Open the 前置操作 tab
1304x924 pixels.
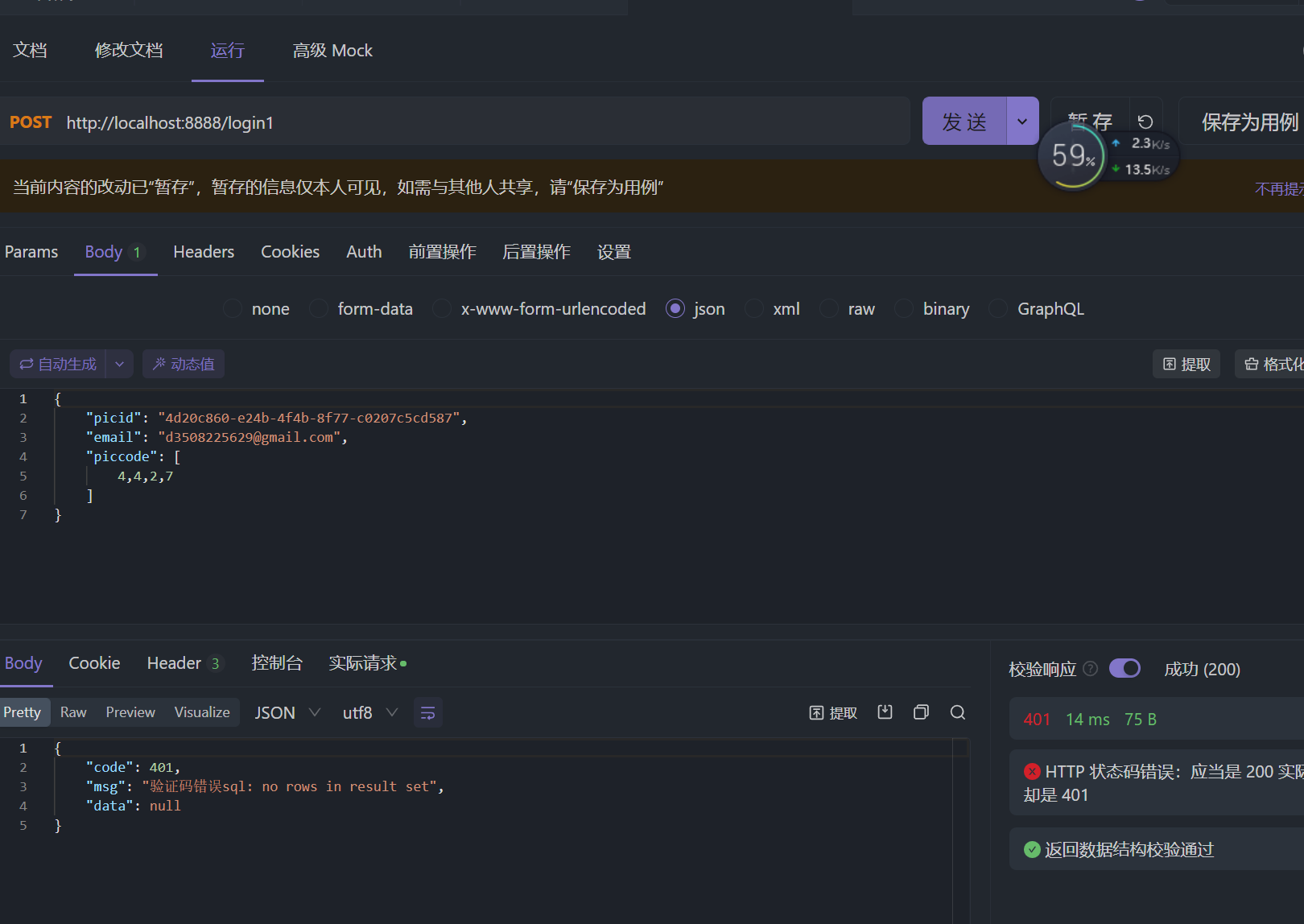pyautogui.click(x=442, y=252)
